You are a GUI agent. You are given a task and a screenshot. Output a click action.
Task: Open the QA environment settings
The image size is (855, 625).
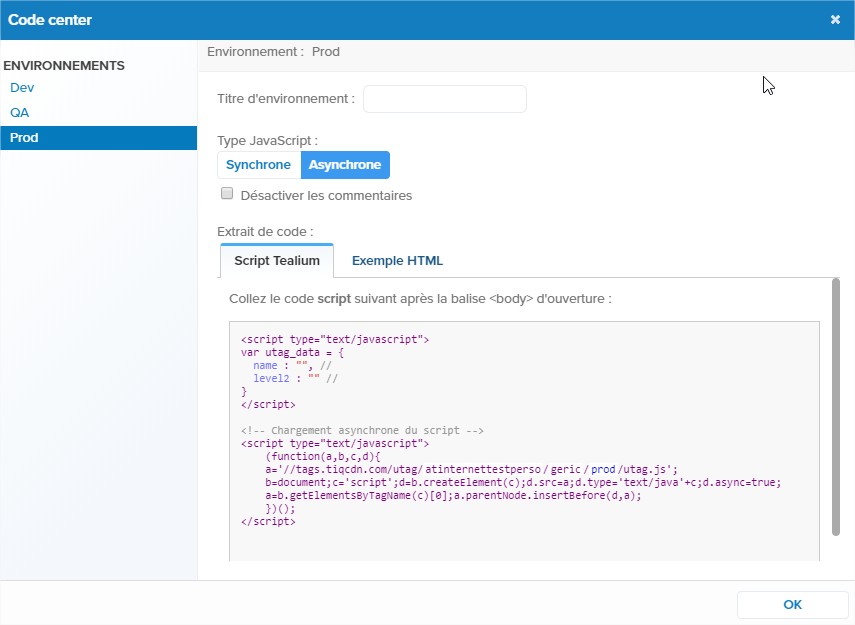click(x=19, y=112)
